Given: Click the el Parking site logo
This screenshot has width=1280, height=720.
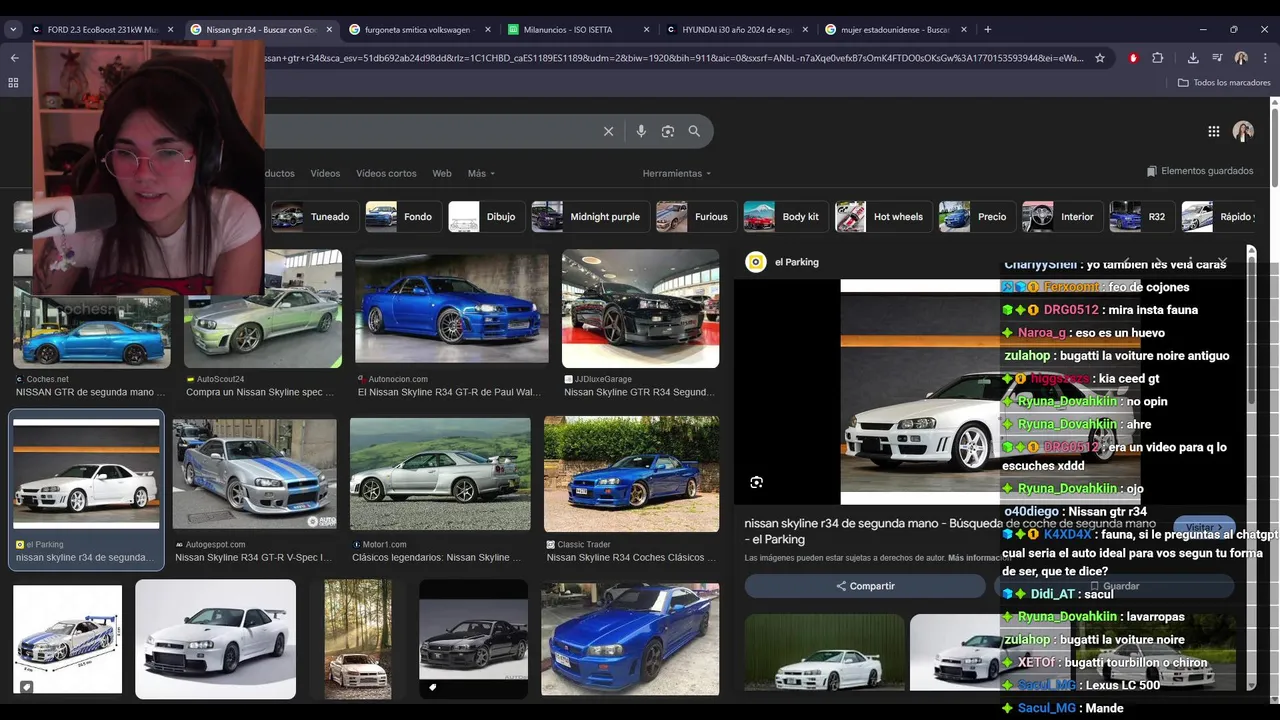Looking at the screenshot, I should [756, 262].
